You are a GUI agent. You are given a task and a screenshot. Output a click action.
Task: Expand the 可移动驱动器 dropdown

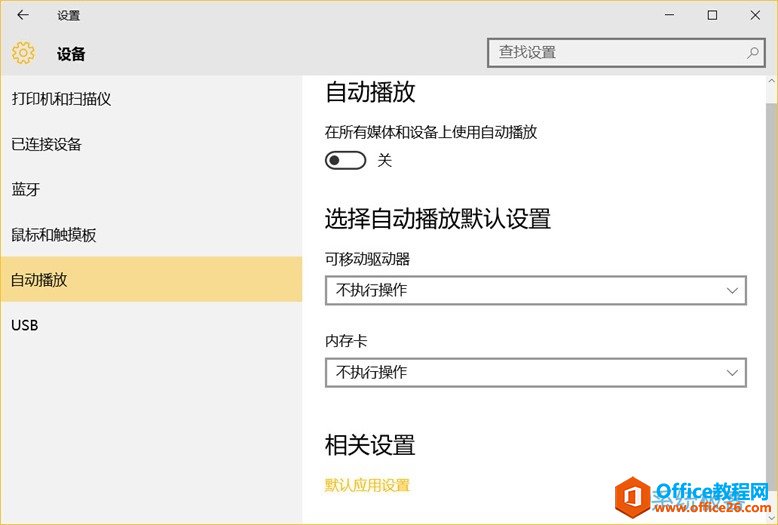535,290
